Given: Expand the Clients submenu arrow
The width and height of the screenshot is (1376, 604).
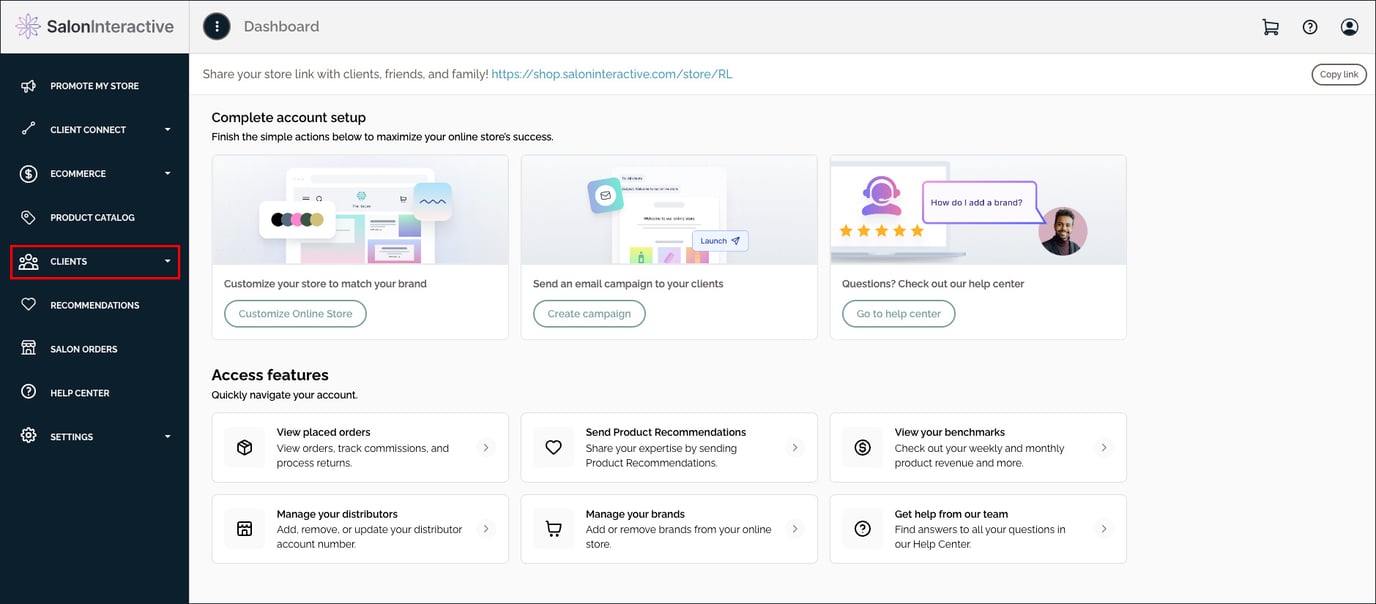Looking at the screenshot, I should [x=167, y=262].
